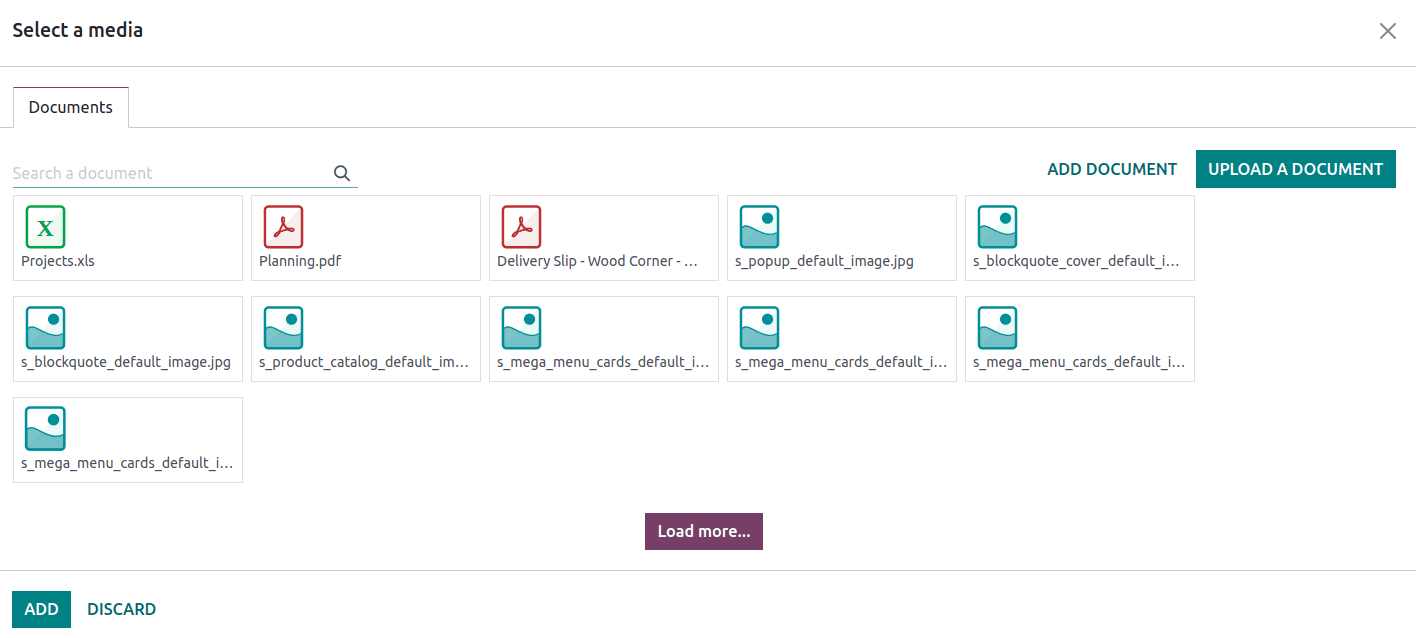Switch to the Documents tab
The width and height of the screenshot is (1416, 638).
[71, 107]
